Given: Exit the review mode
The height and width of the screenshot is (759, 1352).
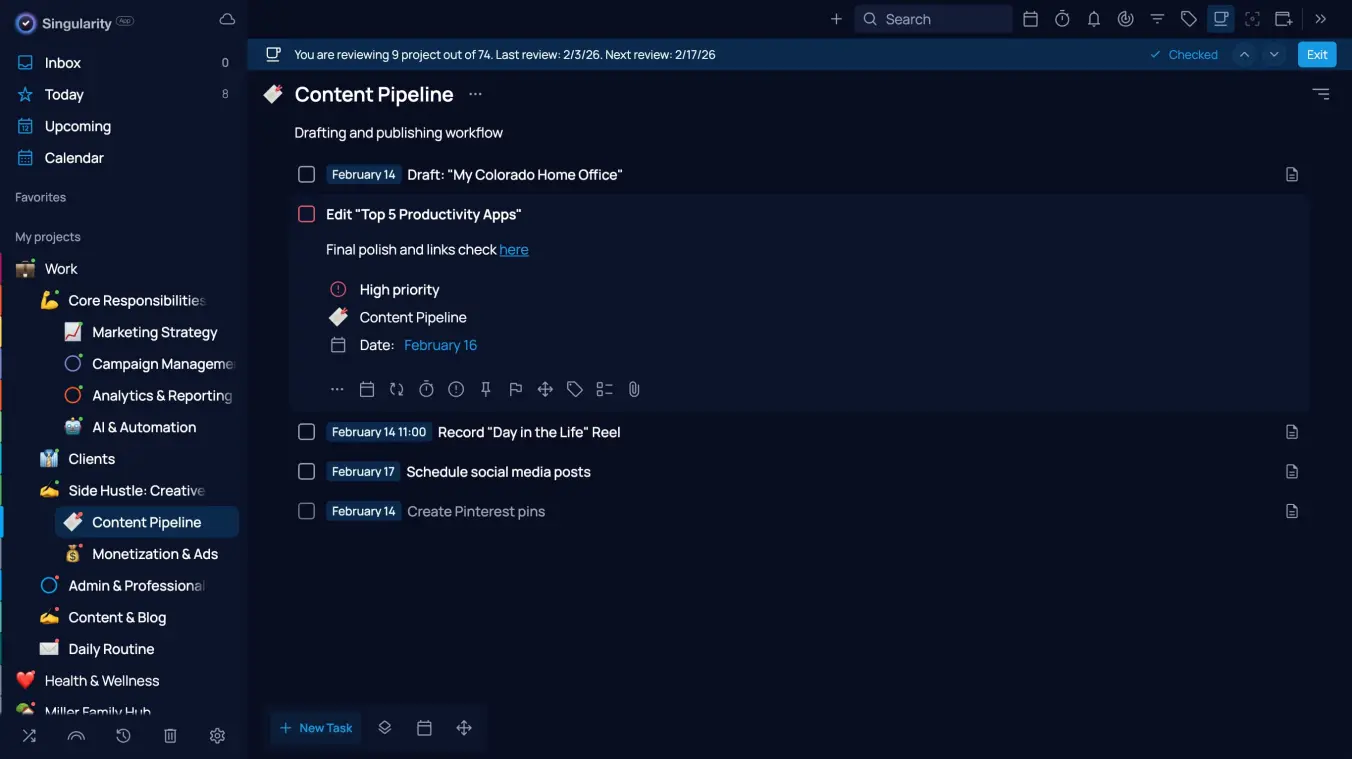Looking at the screenshot, I should (x=1316, y=54).
